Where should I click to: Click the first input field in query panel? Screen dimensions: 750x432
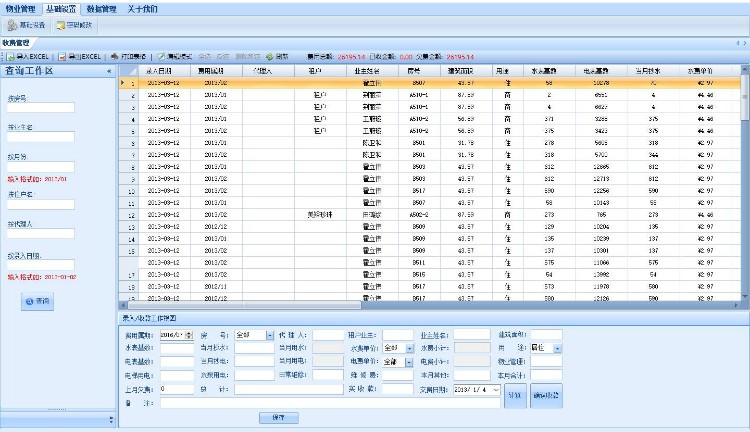[x=41, y=108]
